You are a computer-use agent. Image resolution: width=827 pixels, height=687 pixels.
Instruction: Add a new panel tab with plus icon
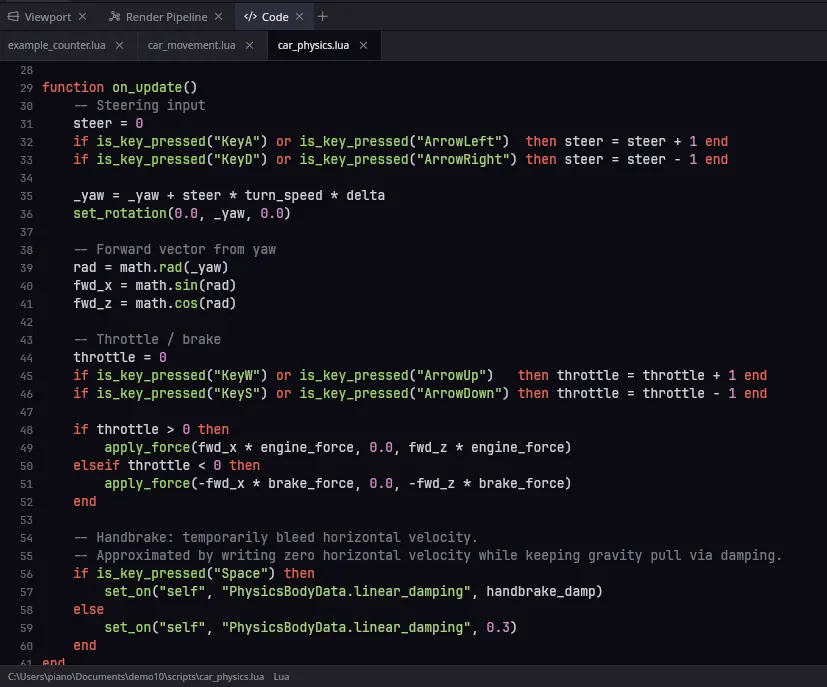click(x=323, y=17)
